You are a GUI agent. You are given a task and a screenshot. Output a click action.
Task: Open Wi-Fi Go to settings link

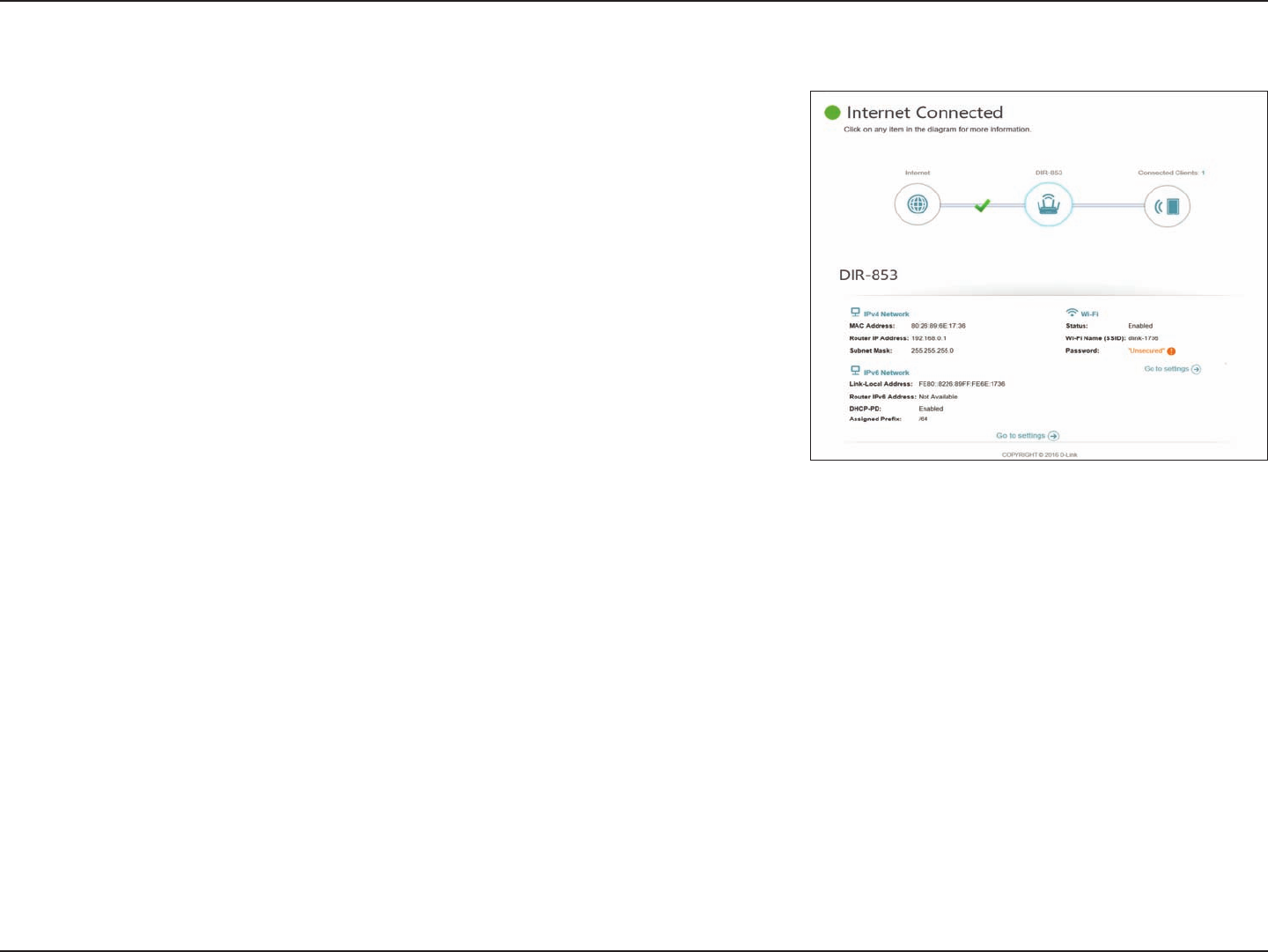coord(1172,369)
